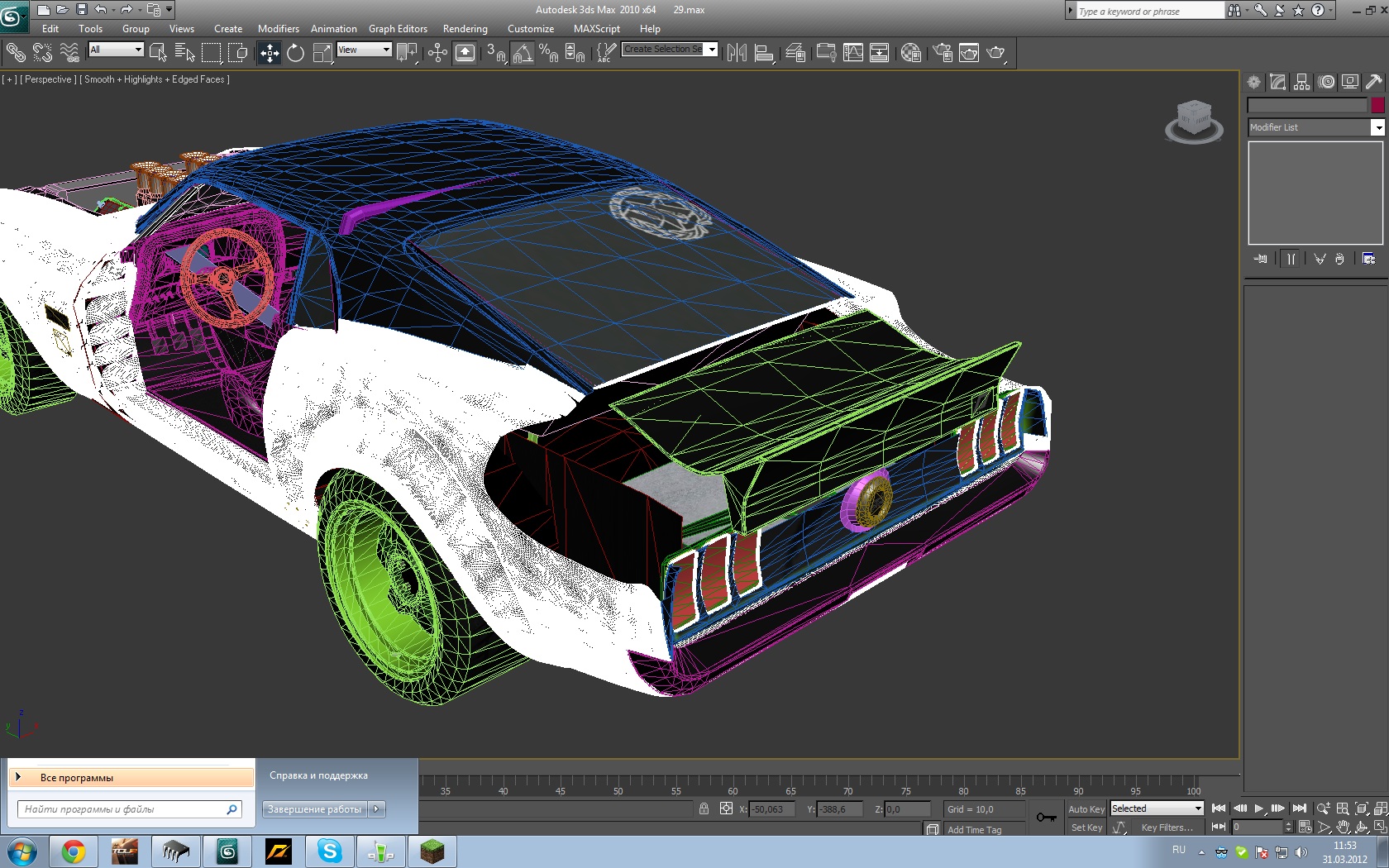The image size is (1389, 868).
Task: Select the Move tool in the toolbar
Action: (x=270, y=54)
